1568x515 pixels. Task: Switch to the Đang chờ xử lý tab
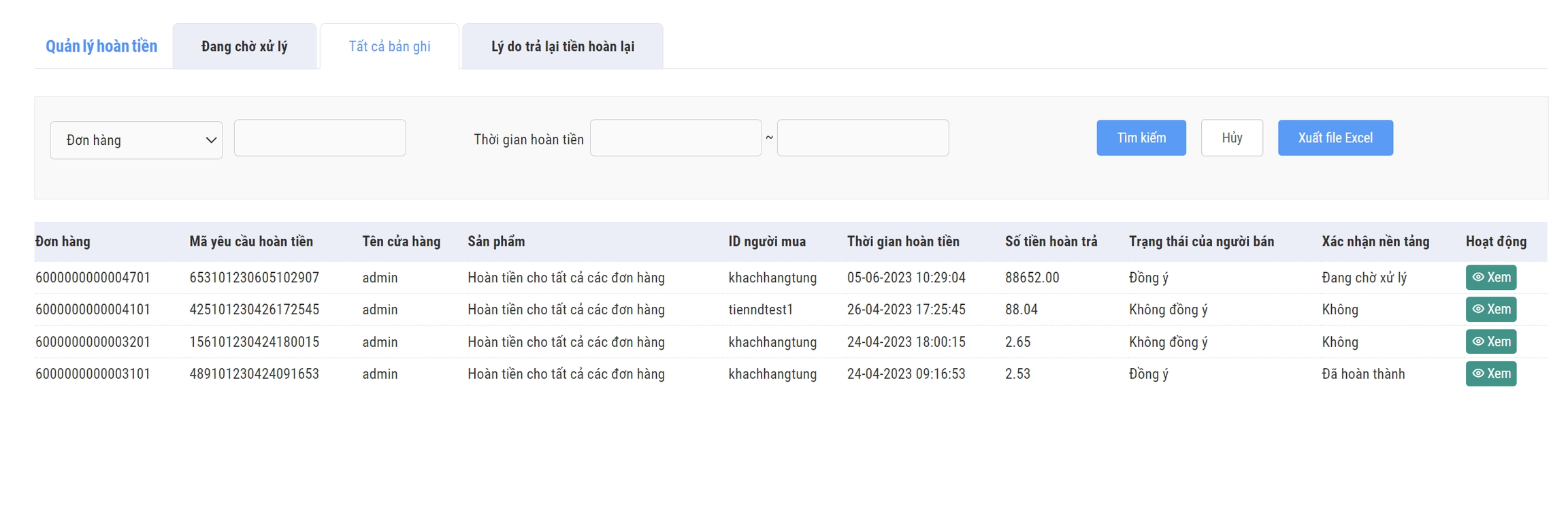tap(244, 46)
